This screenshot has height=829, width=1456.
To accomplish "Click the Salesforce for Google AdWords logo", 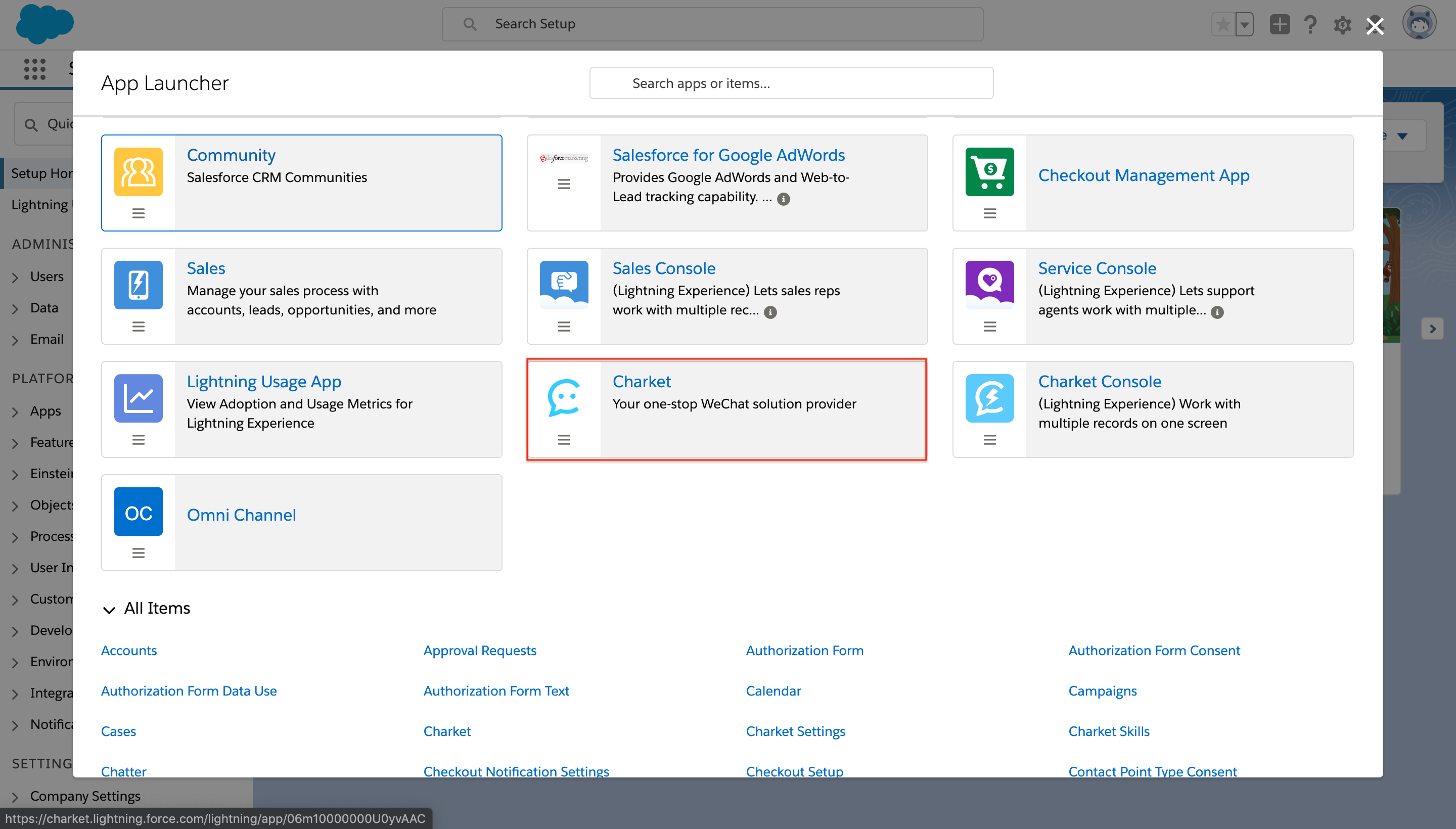I will tap(564, 158).
